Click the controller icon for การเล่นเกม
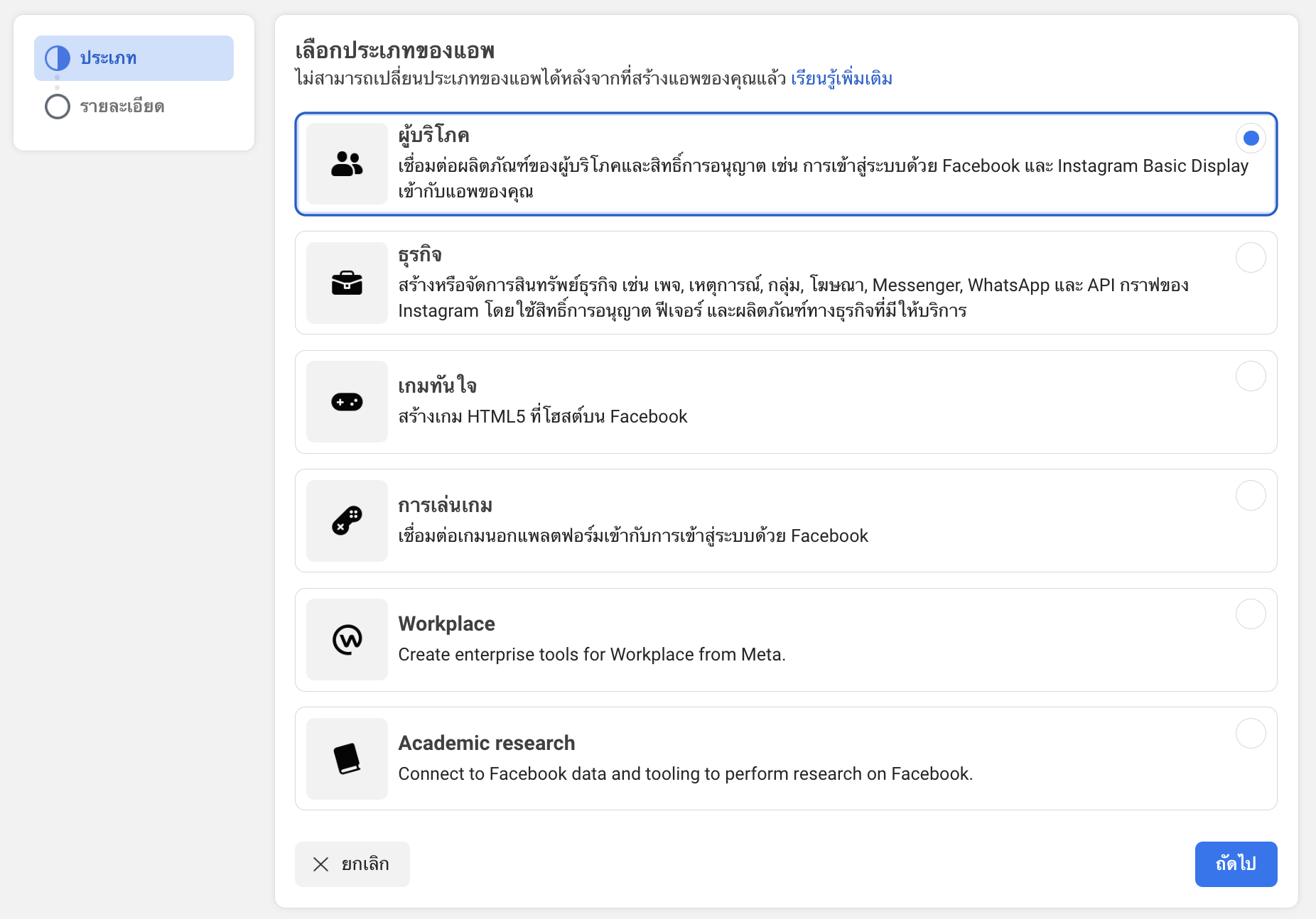Image resolution: width=1316 pixels, height=919 pixels. click(x=347, y=521)
